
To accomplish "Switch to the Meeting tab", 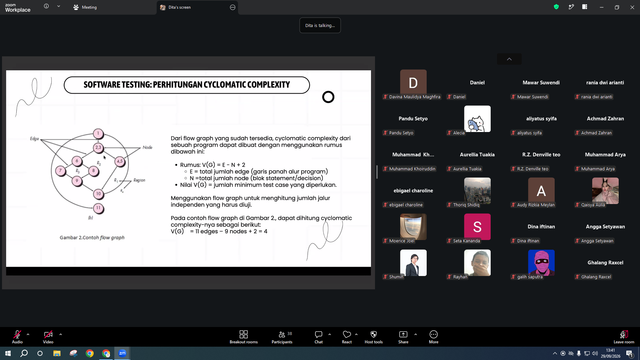I will [85, 7].
